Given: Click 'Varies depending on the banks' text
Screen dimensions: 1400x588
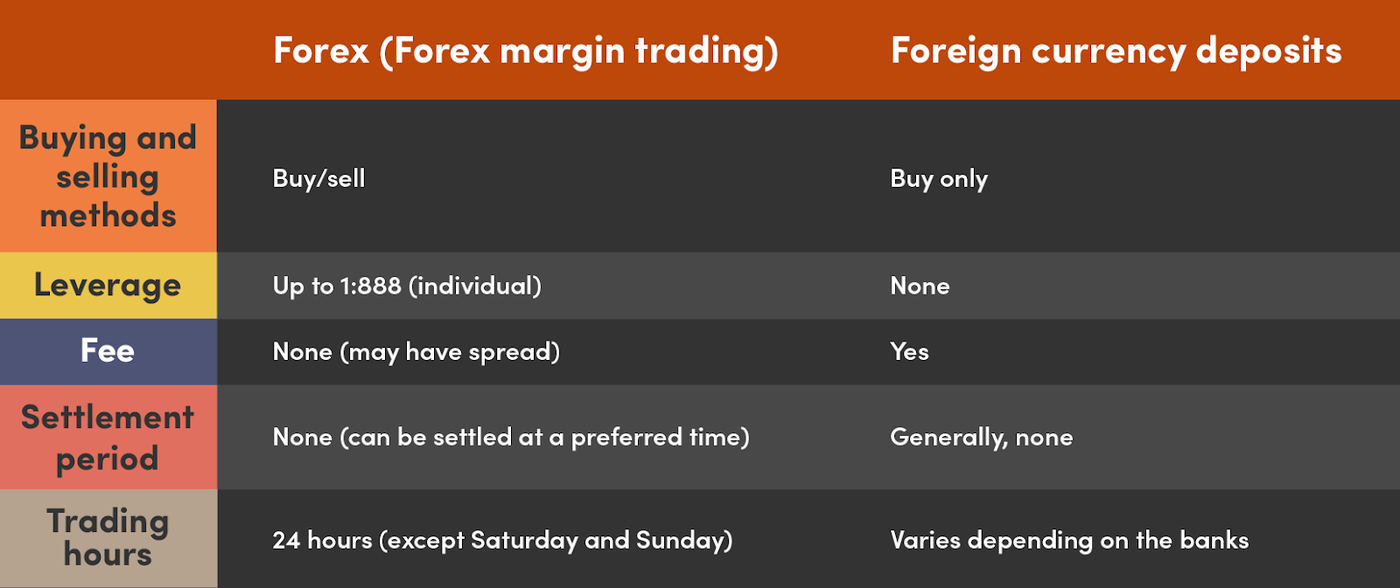Looking at the screenshot, I should (x=1069, y=541).
